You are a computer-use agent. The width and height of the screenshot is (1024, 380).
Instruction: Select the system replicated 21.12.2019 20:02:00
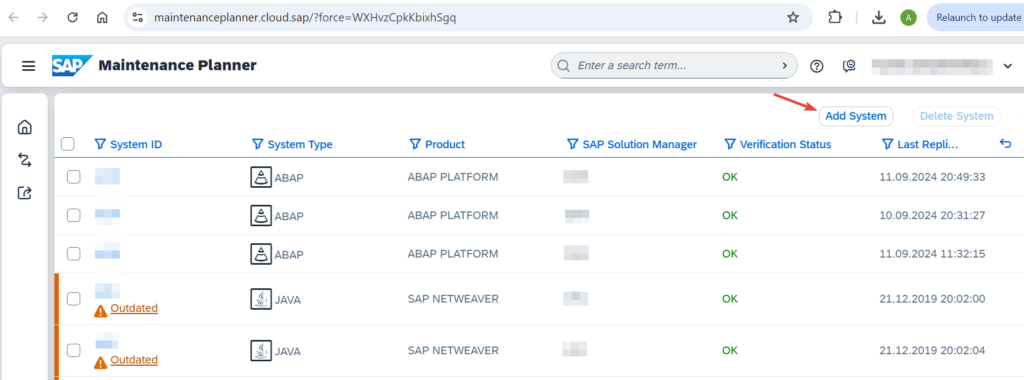click(x=74, y=298)
